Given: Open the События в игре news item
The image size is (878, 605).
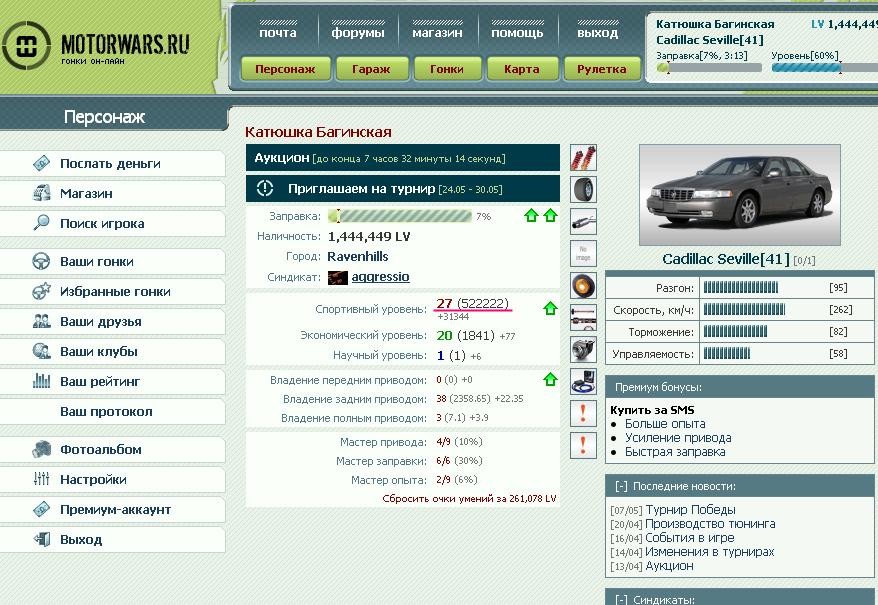Looking at the screenshot, I should (689, 538).
